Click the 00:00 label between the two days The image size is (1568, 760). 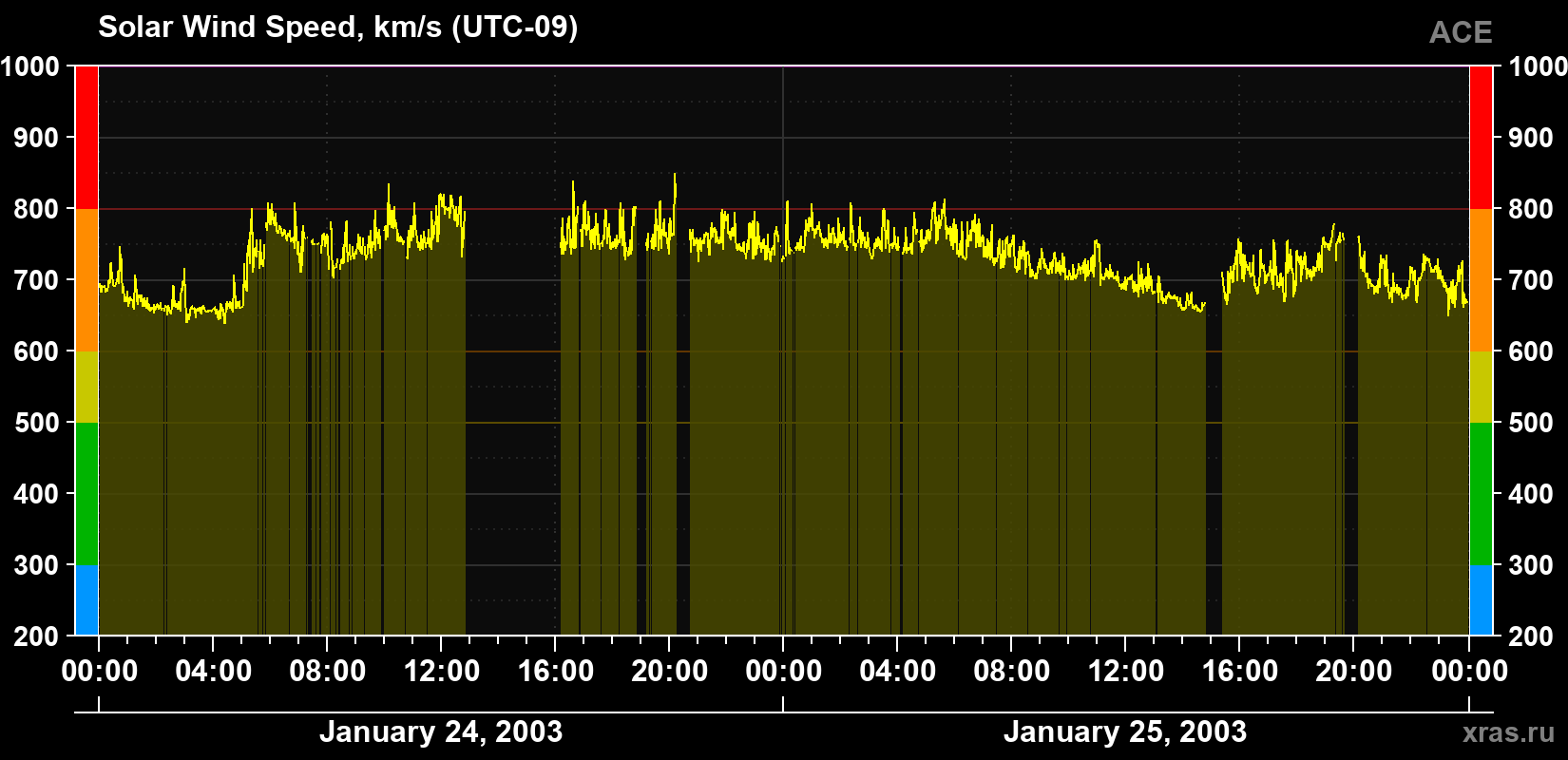point(783,672)
